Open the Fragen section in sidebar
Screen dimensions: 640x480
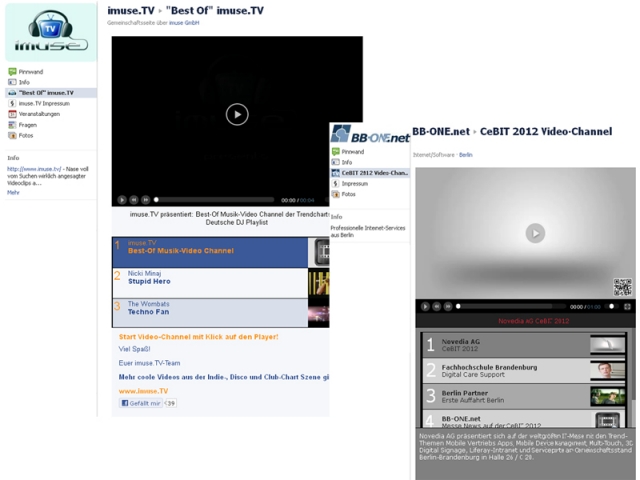click(x=30, y=124)
